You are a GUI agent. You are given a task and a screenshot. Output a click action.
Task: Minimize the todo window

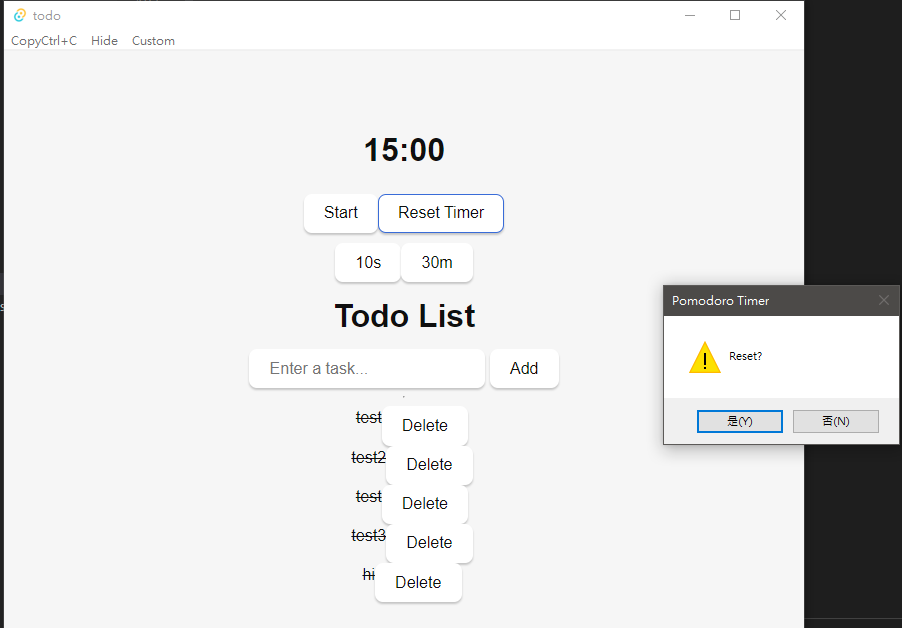click(690, 16)
